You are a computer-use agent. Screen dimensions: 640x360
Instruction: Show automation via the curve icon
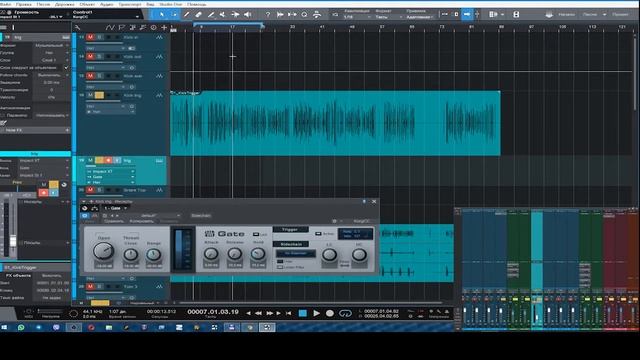click(109, 27)
